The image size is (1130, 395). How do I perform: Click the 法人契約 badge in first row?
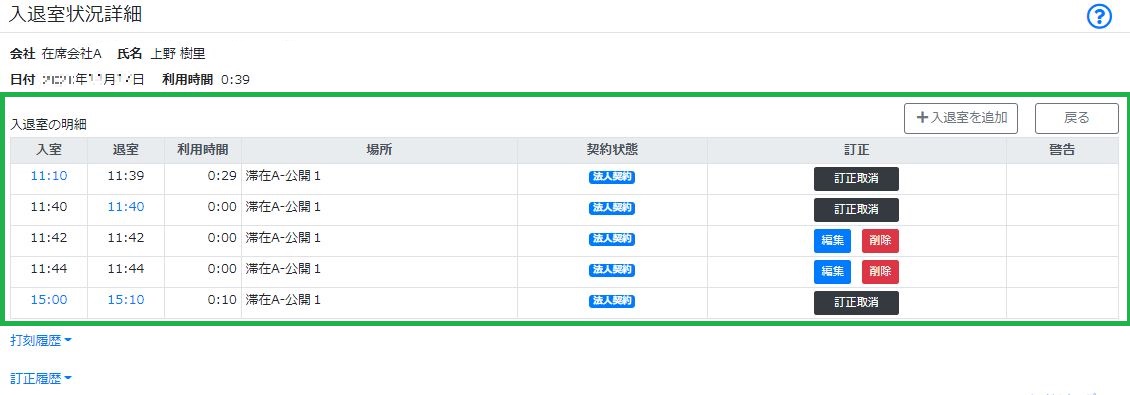click(x=612, y=177)
